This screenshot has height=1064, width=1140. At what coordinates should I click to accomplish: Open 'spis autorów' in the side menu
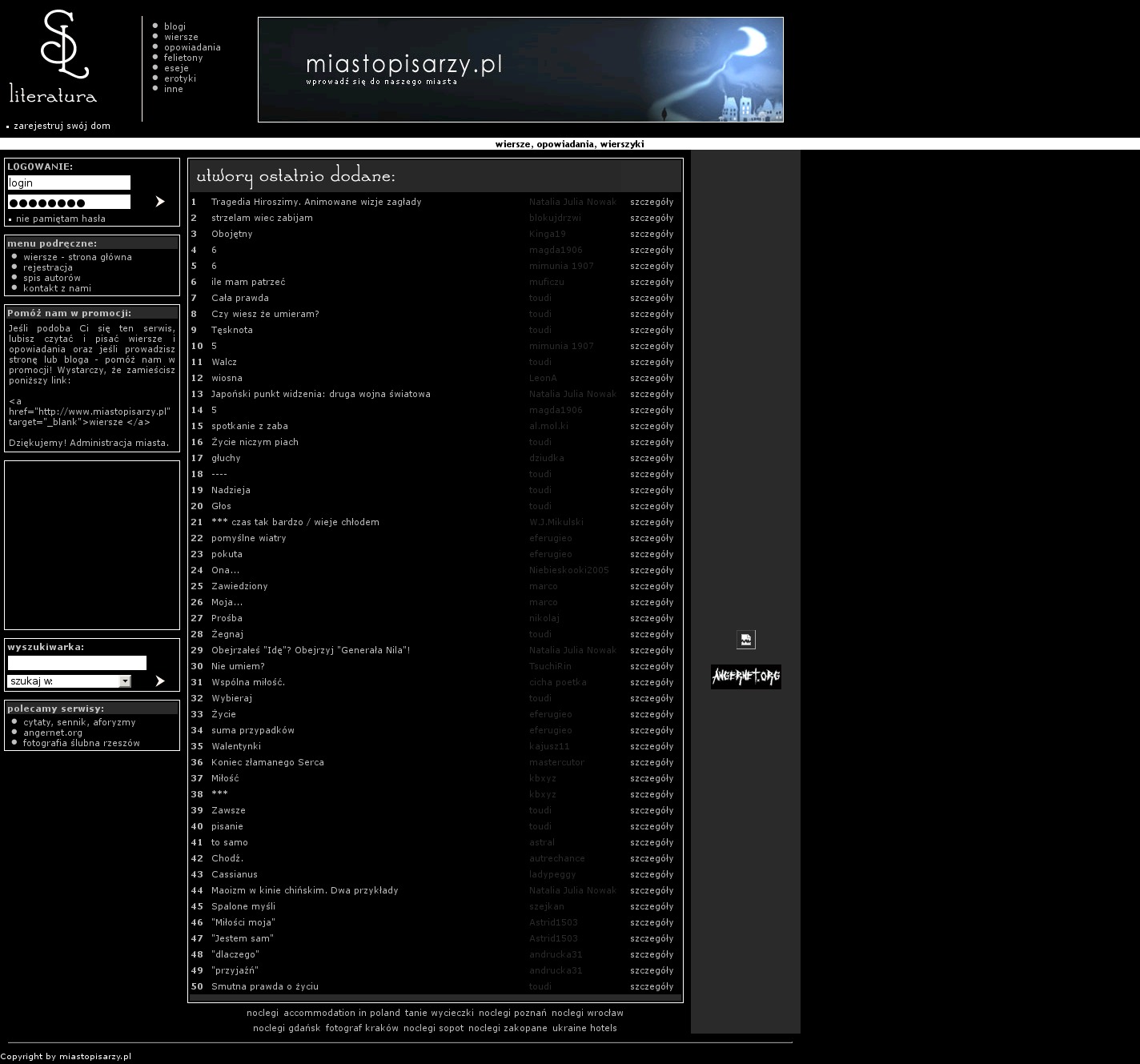[x=51, y=278]
